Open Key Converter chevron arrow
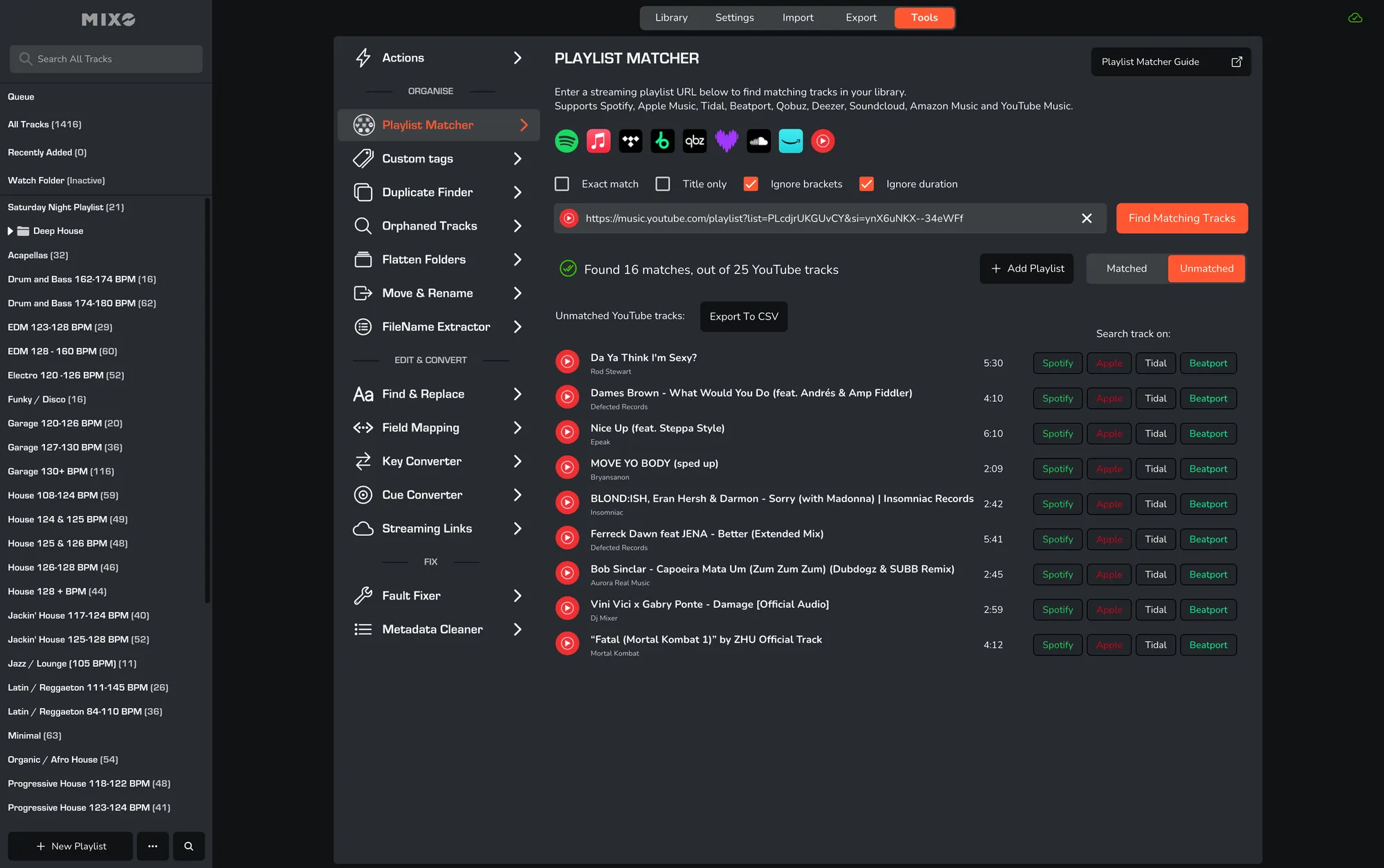This screenshot has width=1384, height=868. point(518,461)
